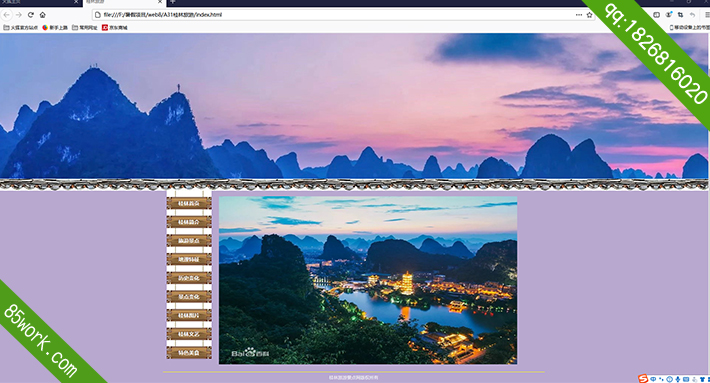The height and width of the screenshot is (383, 710).
Task: Open the 旅游景点 wooden menu sign
Action: click(189, 240)
